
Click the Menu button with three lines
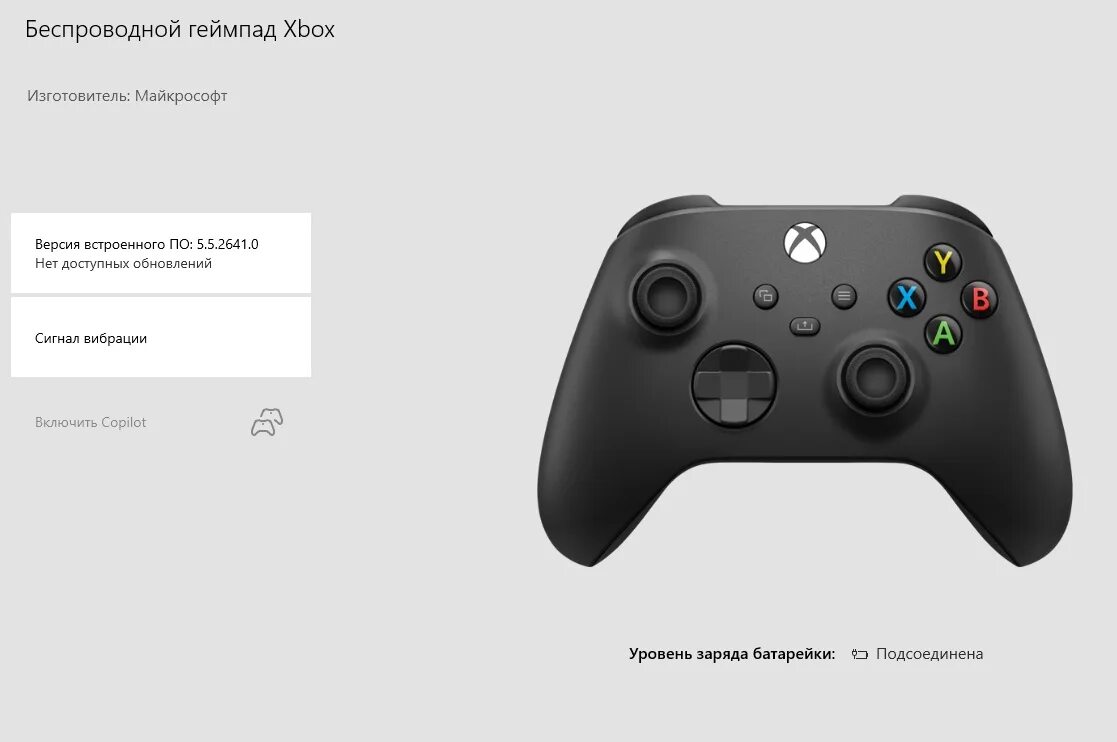(x=844, y=296)
